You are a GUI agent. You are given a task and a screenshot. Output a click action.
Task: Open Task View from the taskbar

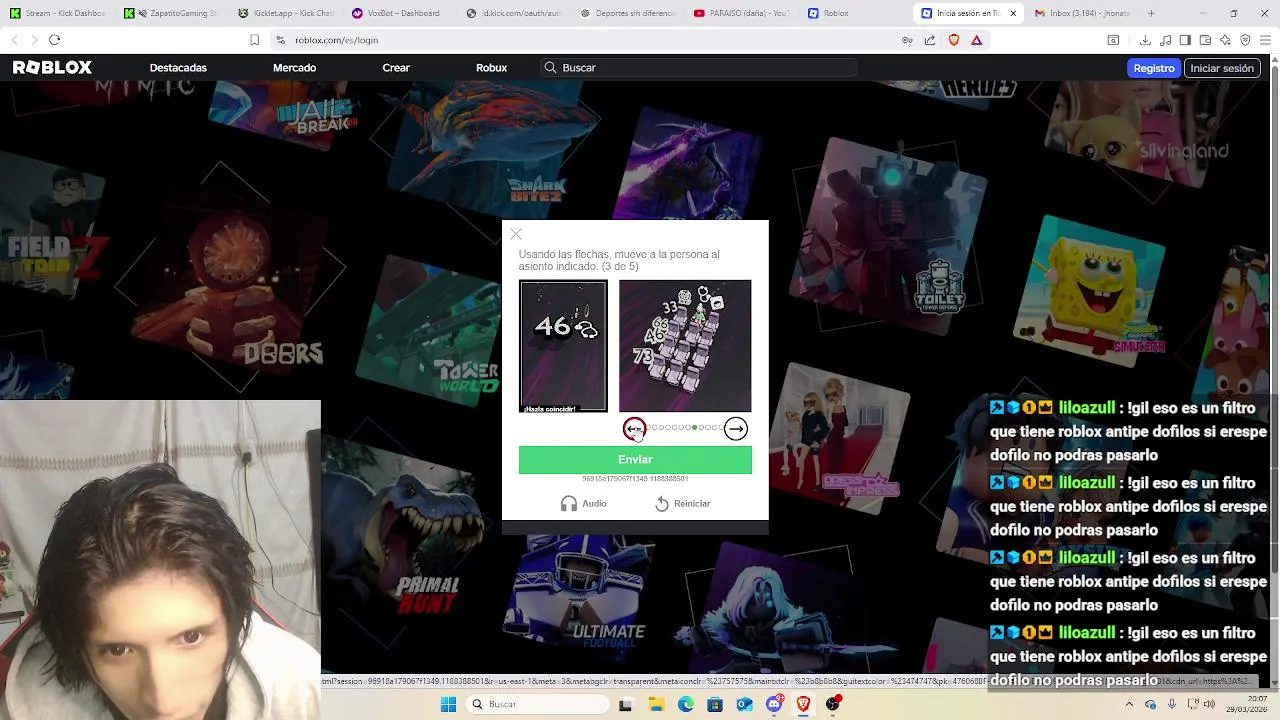pyautogui.click(x=625, y=704)
